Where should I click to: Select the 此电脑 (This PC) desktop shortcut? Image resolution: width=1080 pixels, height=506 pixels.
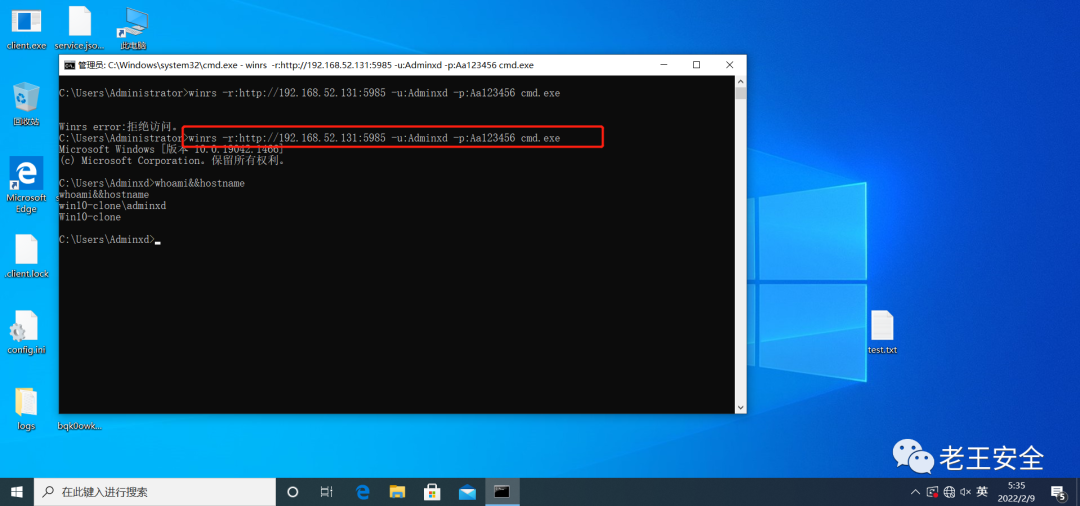point(133,28)
